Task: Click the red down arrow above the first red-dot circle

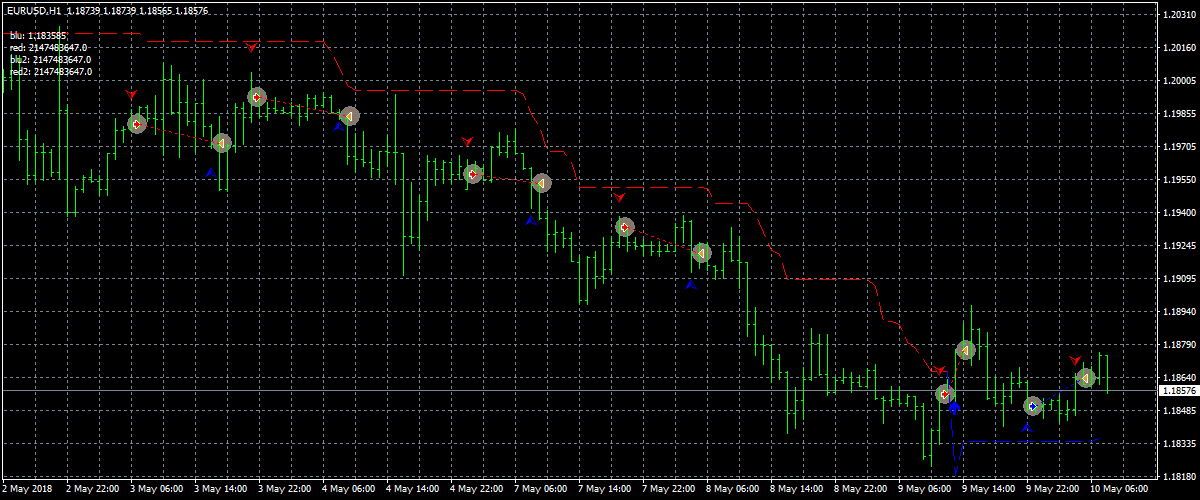Action: pos(132,93)
